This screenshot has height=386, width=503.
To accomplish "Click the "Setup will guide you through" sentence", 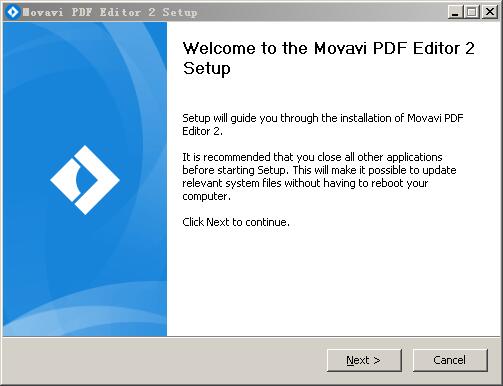I will (x=323, y=118).
